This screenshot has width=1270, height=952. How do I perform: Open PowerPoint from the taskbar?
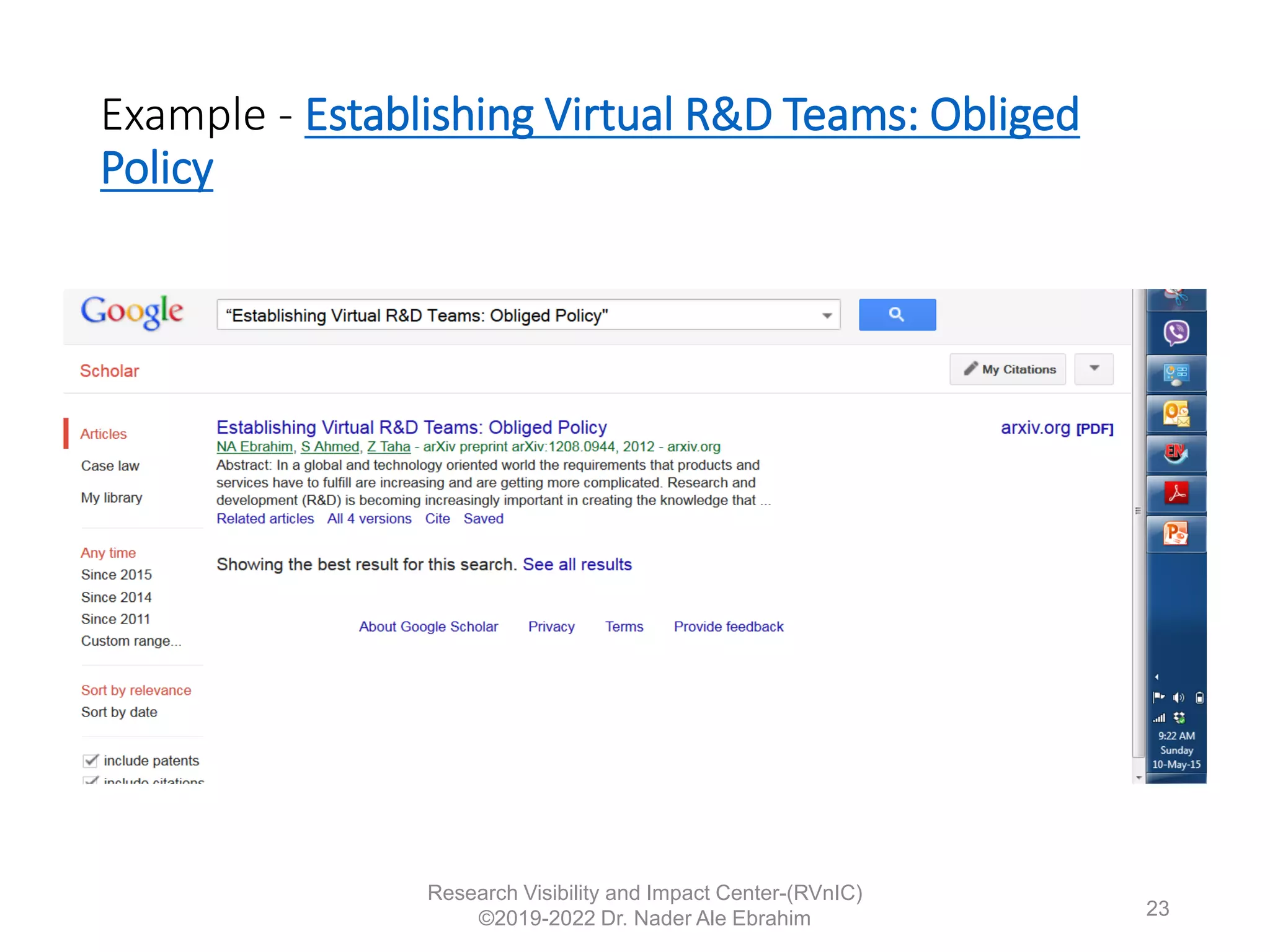click(x=1176, y=534)
